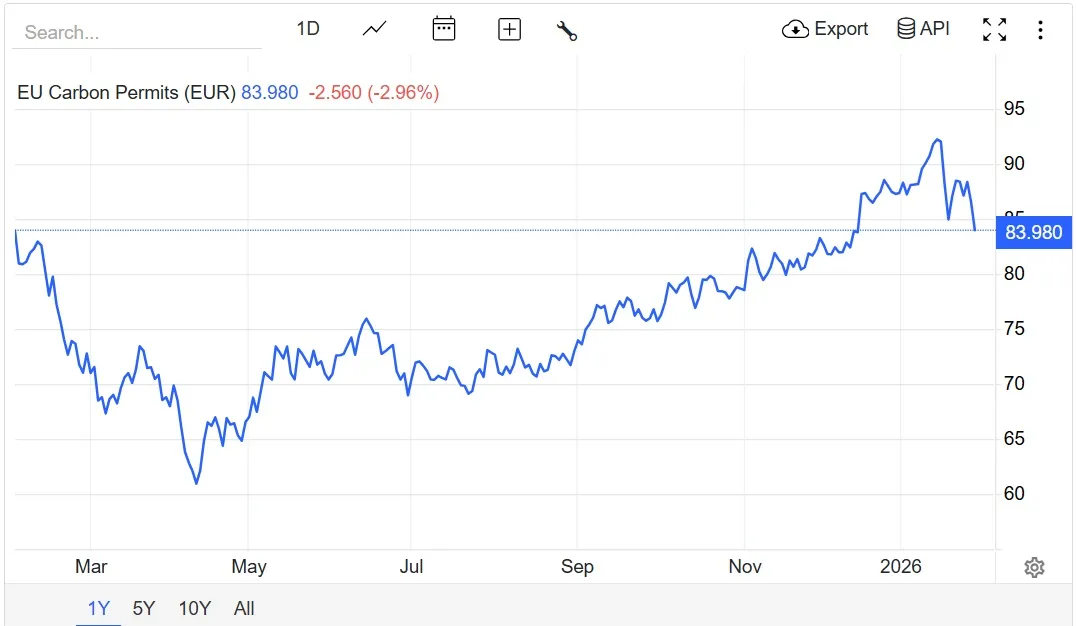Select the 10Y time range
This screenshot has height=626, width=1076.
194,608
